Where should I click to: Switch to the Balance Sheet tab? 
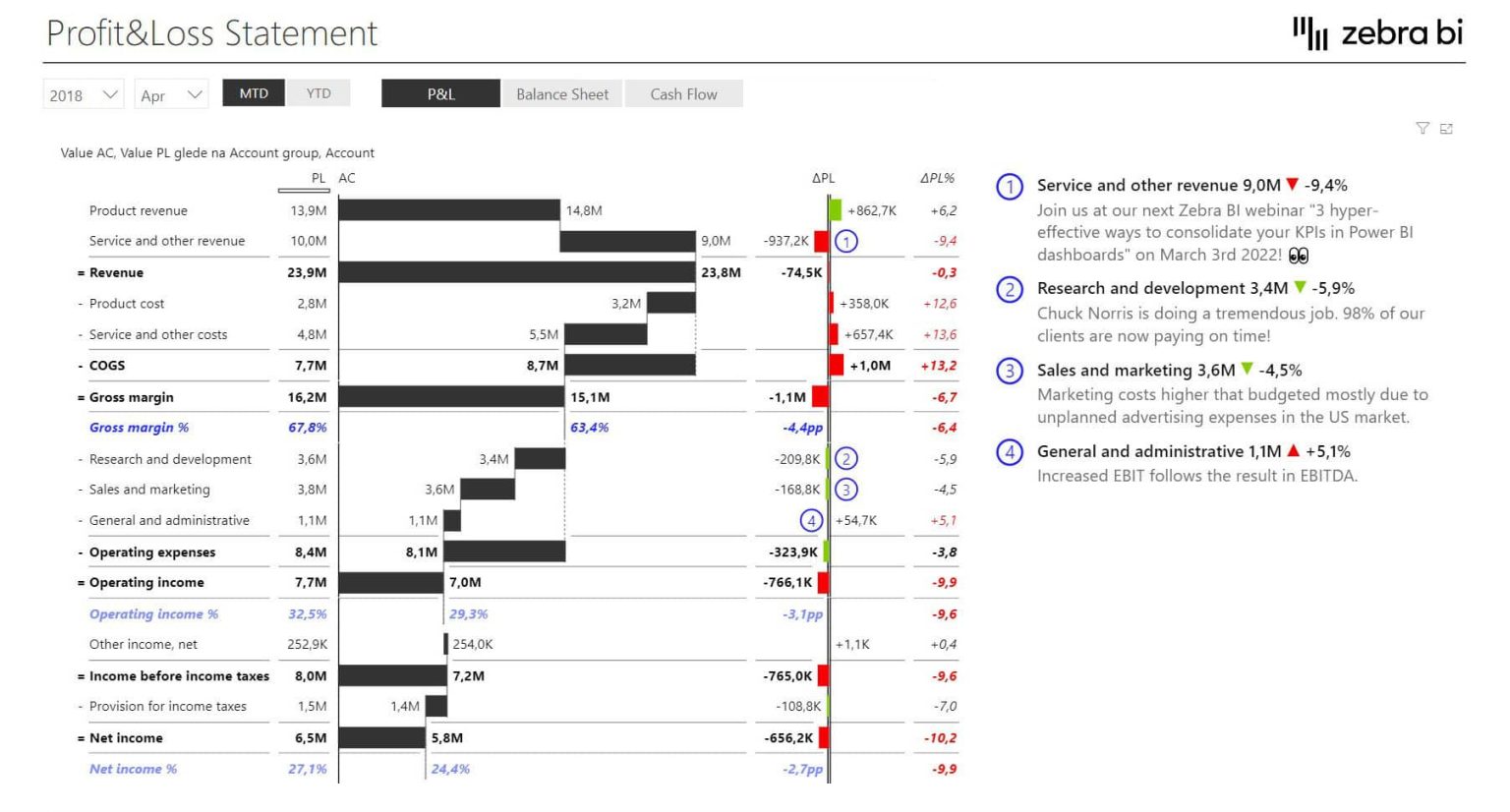tap(561, 94)
